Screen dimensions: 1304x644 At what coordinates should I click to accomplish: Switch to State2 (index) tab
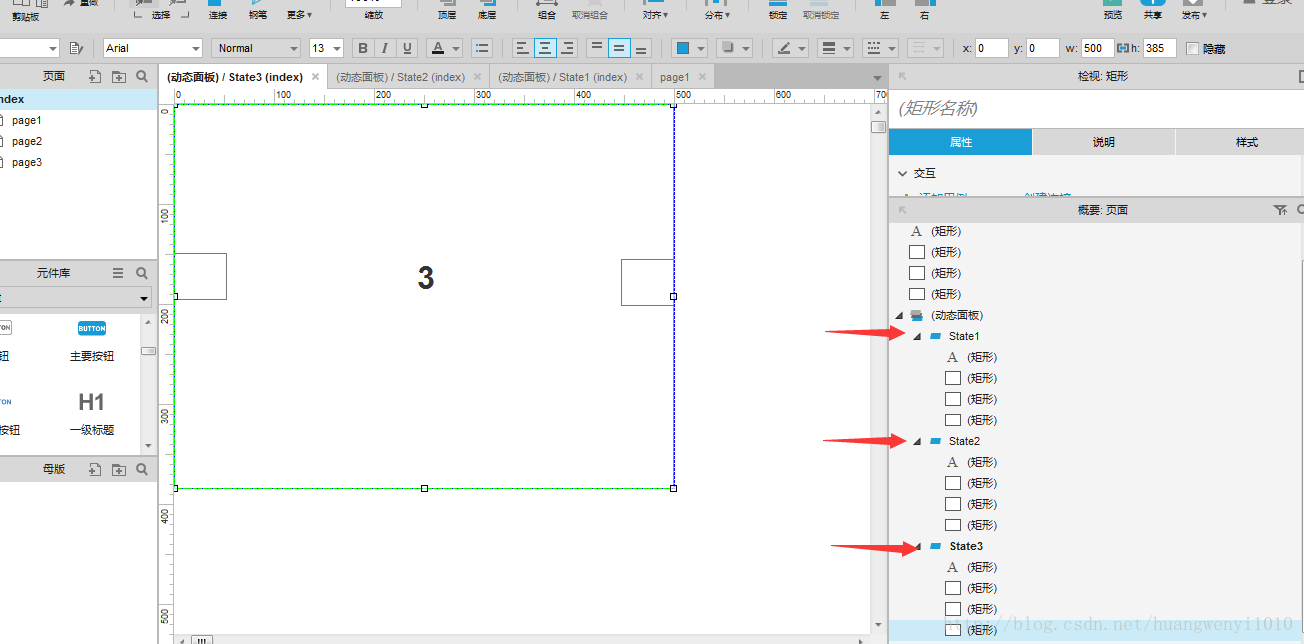point(400,77)
